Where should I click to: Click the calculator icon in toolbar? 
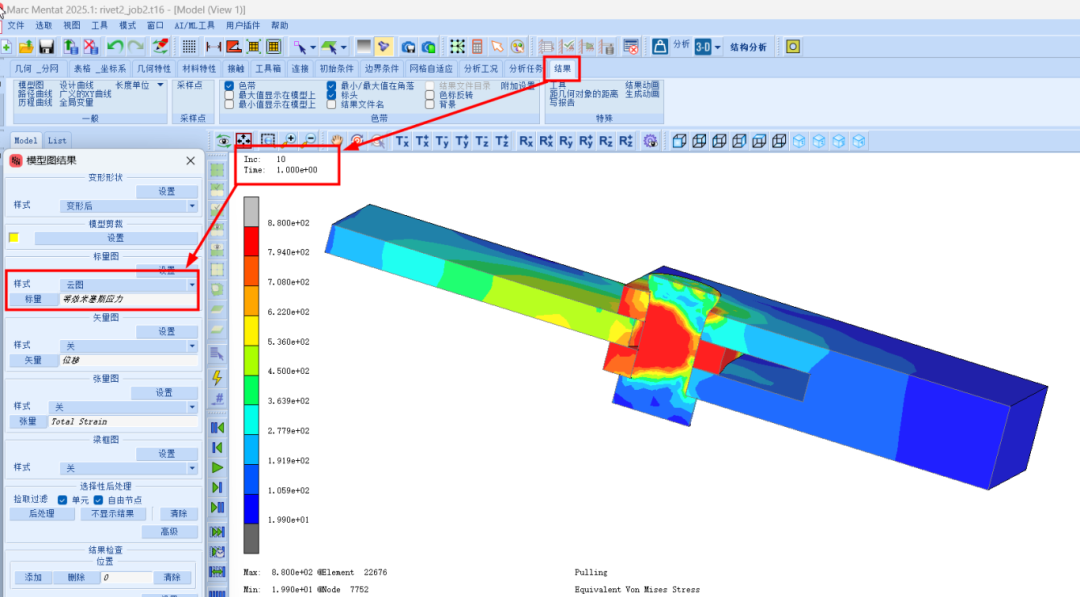click(477, 46)
